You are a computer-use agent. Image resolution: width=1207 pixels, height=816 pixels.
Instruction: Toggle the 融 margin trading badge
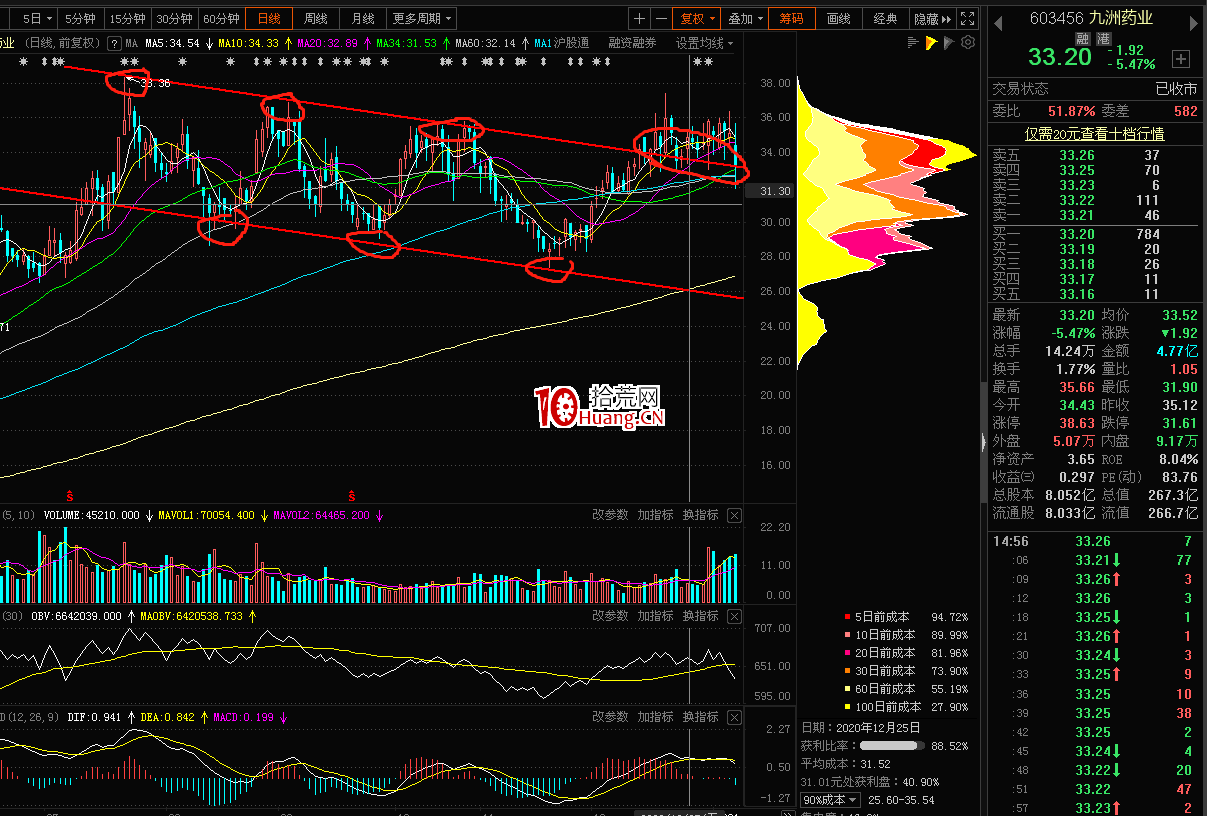[x=1082, y=38]
